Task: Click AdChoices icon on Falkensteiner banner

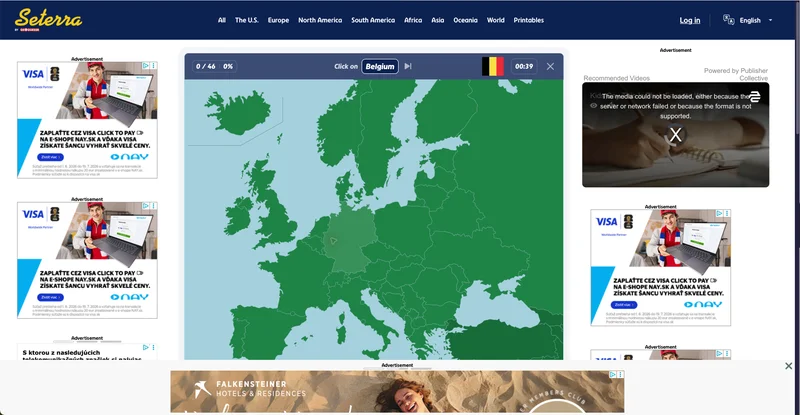Action: (613, 375)
